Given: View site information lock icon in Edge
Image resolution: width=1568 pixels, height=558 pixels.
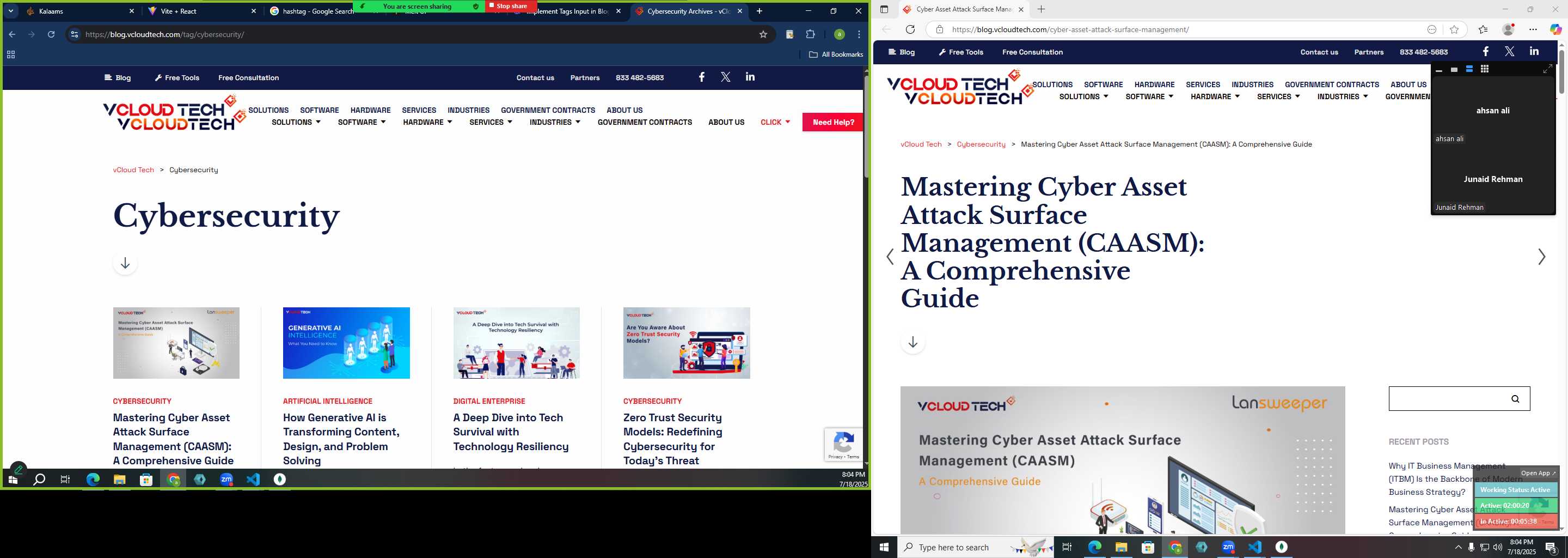Looking at the screenshot, I should (939, 29).
